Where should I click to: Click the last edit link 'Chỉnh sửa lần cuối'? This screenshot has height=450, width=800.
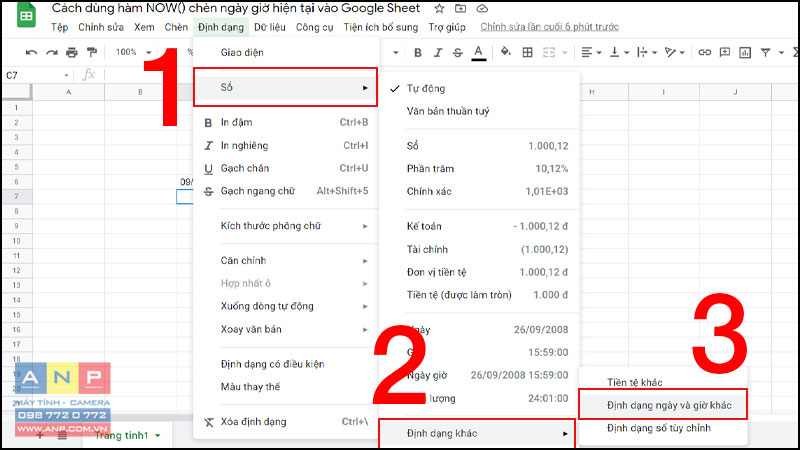pyautogui.click(x=549, y=27)
